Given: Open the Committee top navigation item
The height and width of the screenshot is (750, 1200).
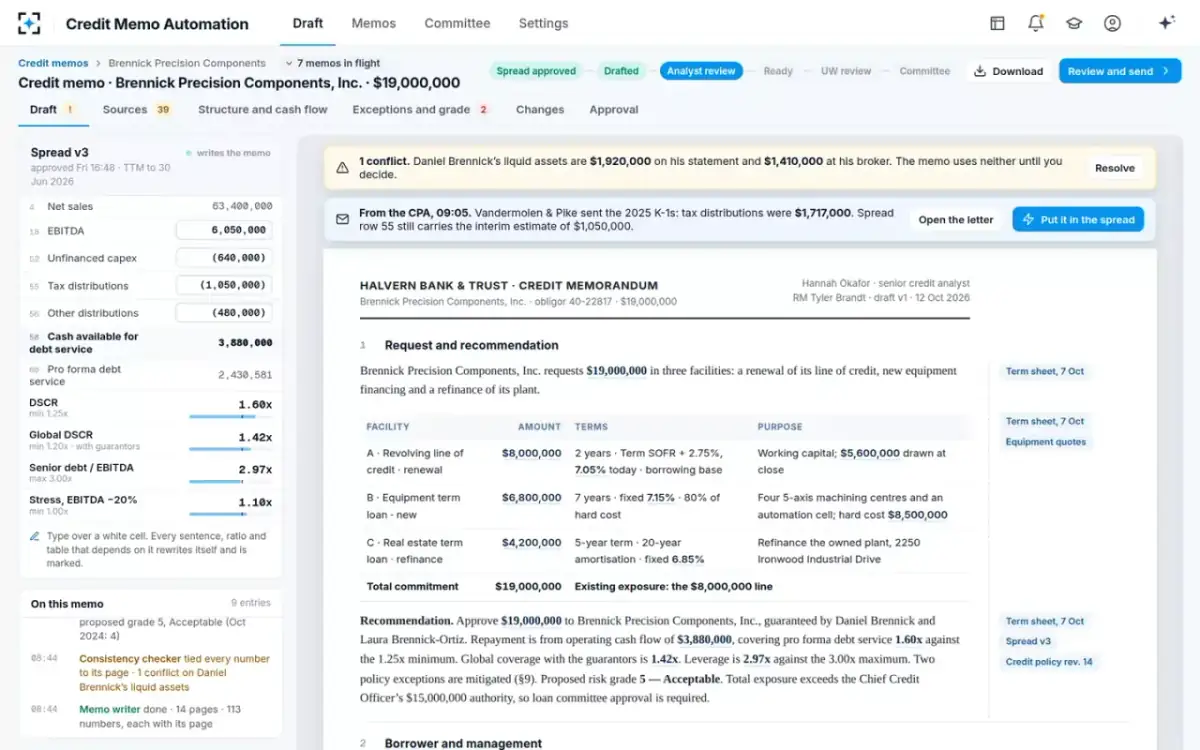Looking at the screenshot, I should pos(457,23).
